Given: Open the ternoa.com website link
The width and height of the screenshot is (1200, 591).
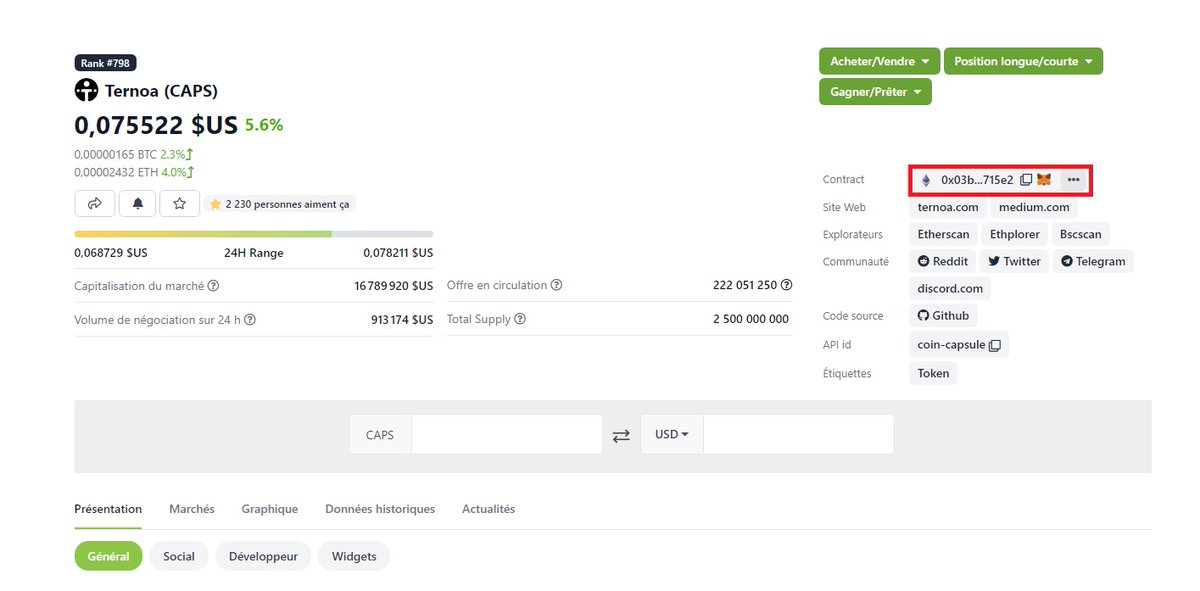Looking at the screenshot, I should [x=948, y=207].
